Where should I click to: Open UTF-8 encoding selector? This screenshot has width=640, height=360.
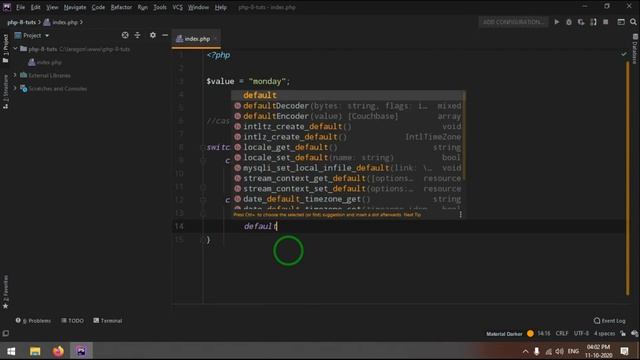click(x=581, y=333)
